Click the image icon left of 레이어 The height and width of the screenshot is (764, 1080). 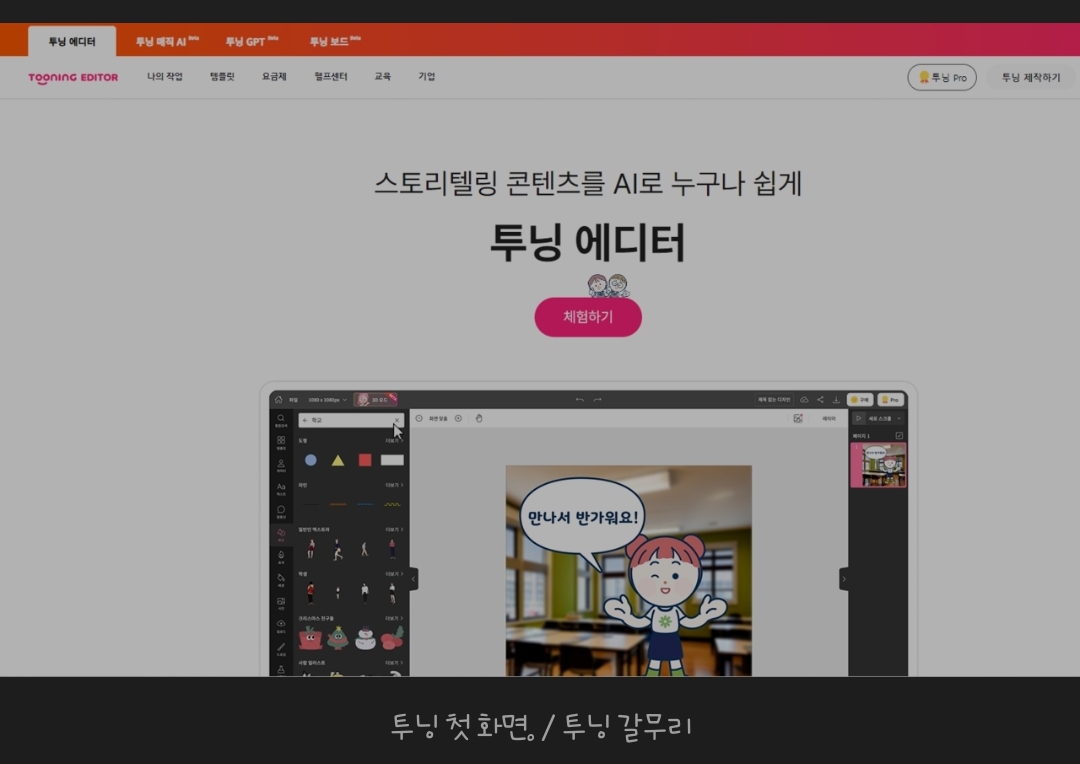click(x=798, y=418)
